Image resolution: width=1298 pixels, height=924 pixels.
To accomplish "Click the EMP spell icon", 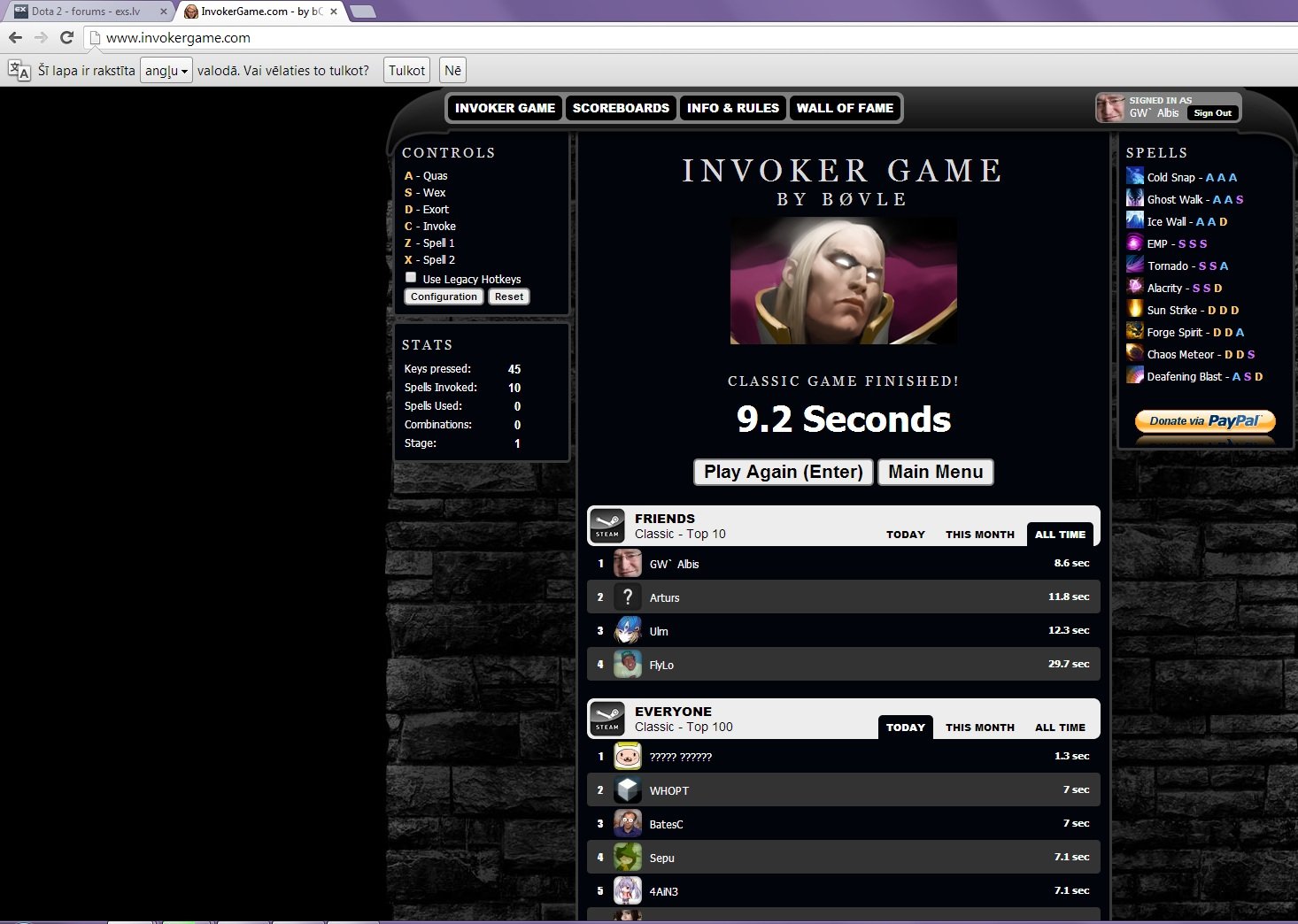I will (x=1134, y=243).
